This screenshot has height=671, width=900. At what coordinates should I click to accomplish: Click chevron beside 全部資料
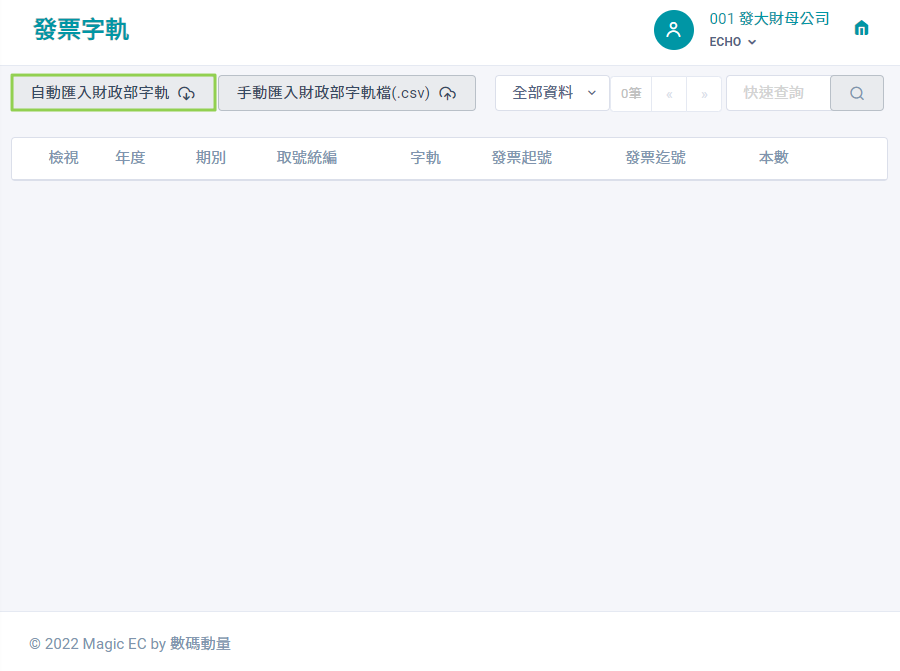[x=592, y=93]
